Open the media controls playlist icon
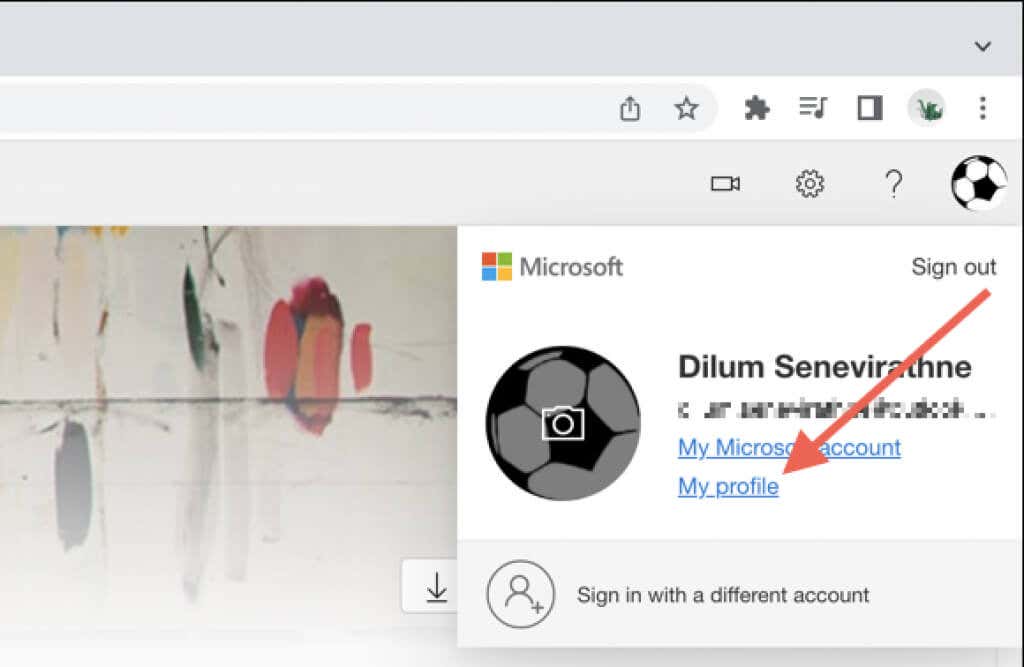 tap(813, 108)
